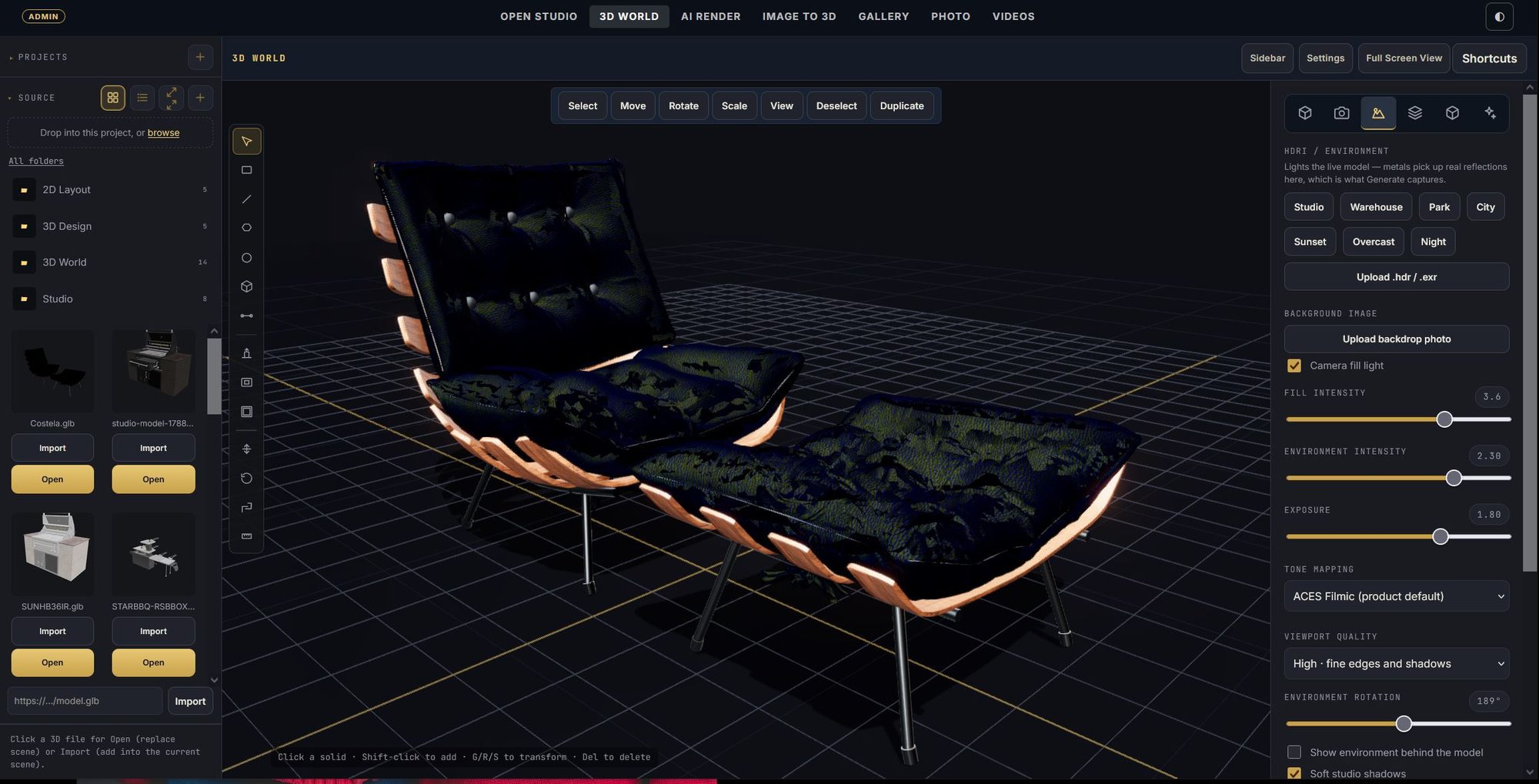This screenshot has height=784, width=1539.
Task: Choose the stepped path tool
Action: click(246, 507)
